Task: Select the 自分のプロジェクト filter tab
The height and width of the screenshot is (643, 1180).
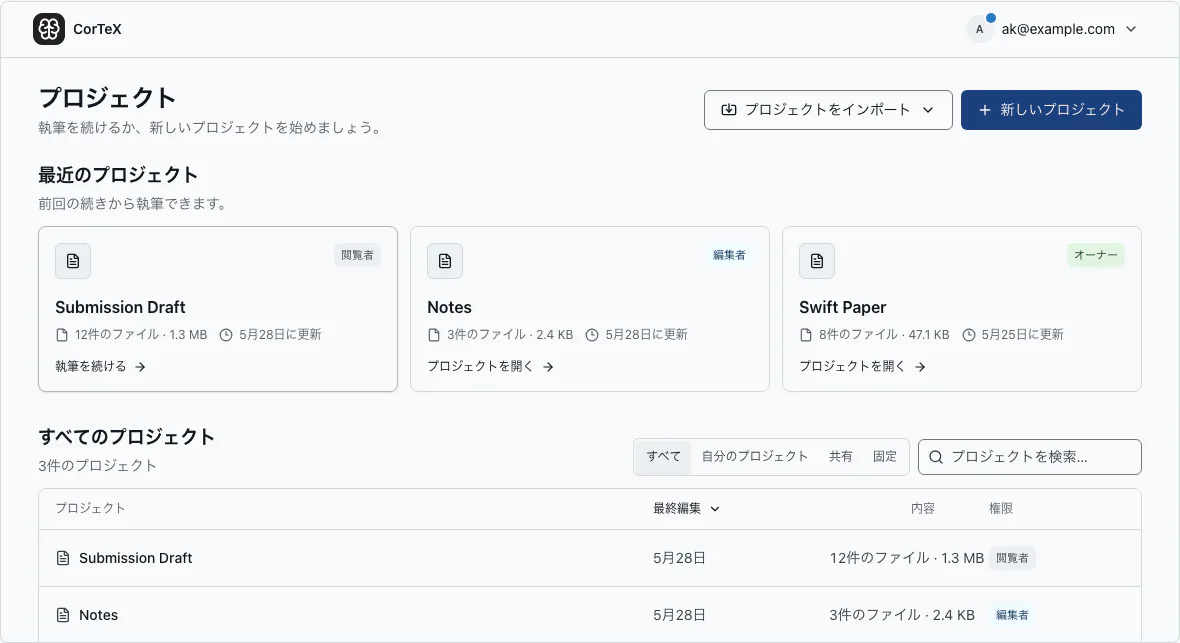Action: [x=754, y=456]
